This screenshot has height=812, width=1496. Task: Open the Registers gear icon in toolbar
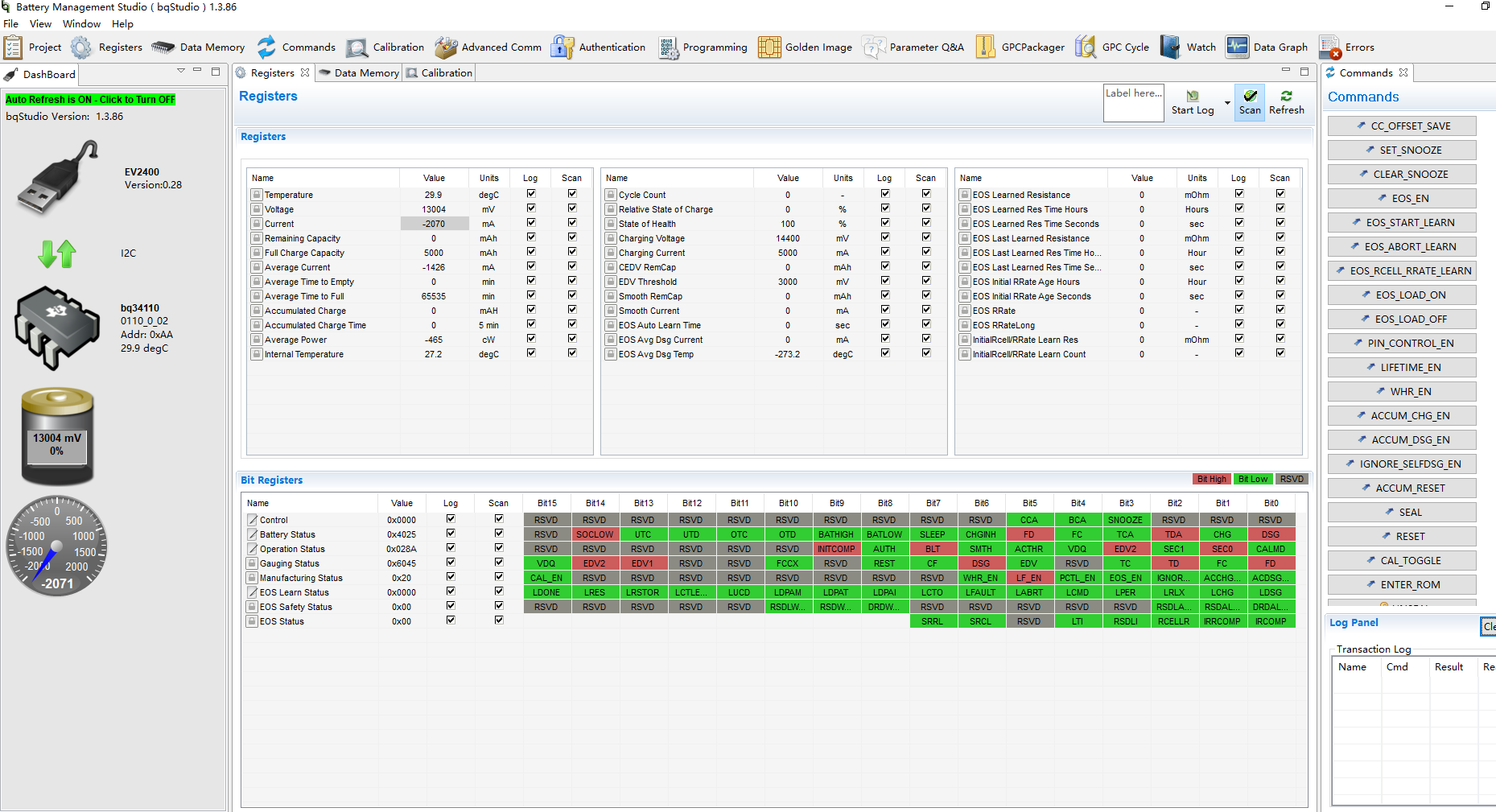pyautogui.click(x=81, y=47)
